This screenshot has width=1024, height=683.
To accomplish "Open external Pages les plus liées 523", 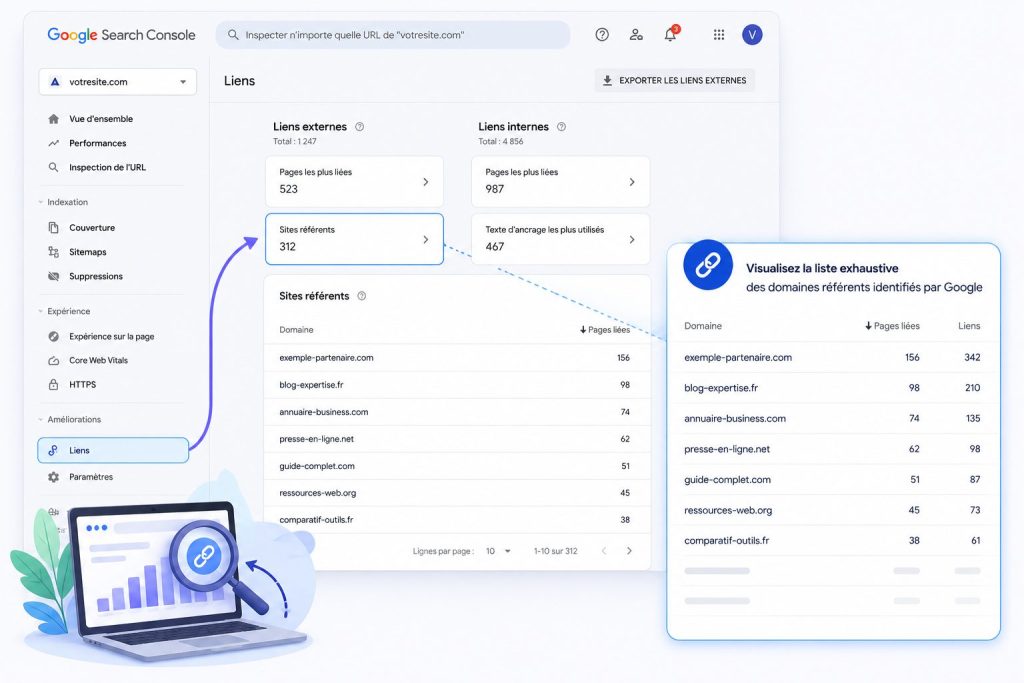I will [x=354, y=182].
